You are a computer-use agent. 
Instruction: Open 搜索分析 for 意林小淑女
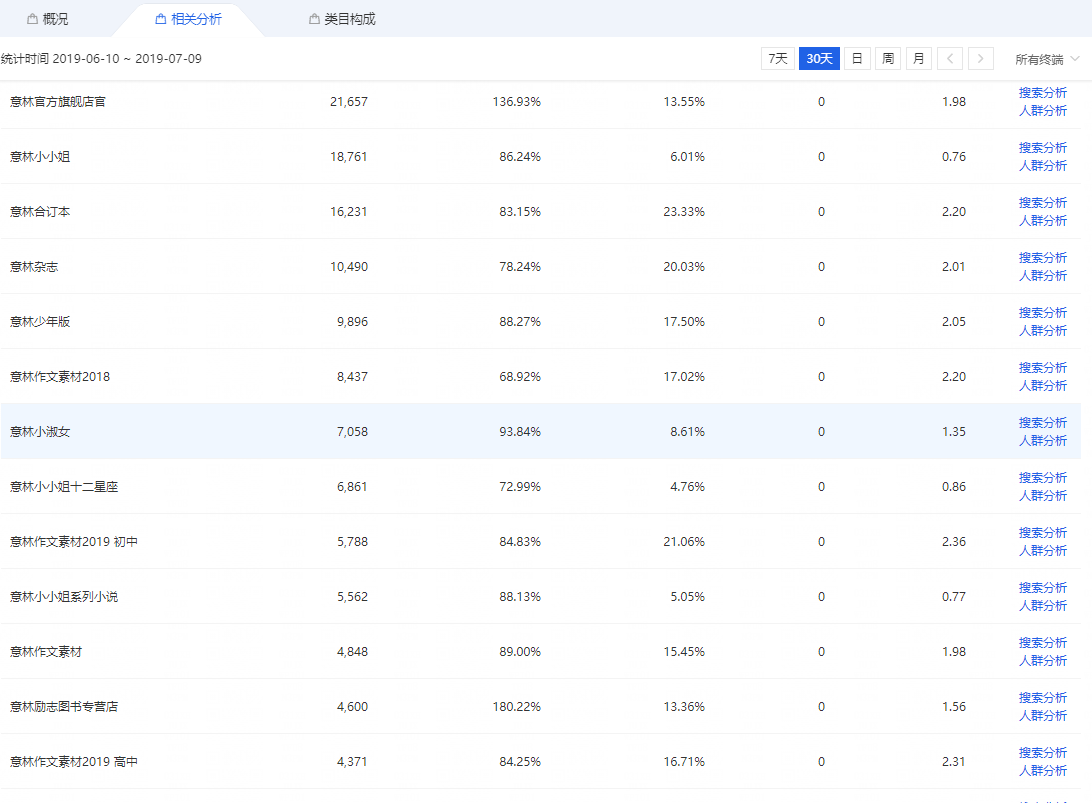tap(1042, 422)
